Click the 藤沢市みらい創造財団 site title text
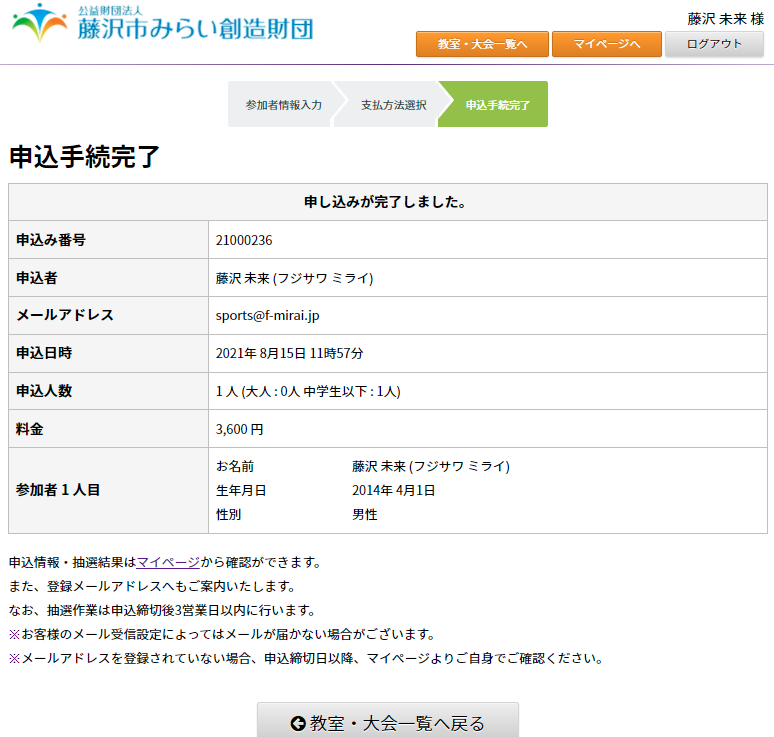774x737 pixels. [x=195, y=28]
